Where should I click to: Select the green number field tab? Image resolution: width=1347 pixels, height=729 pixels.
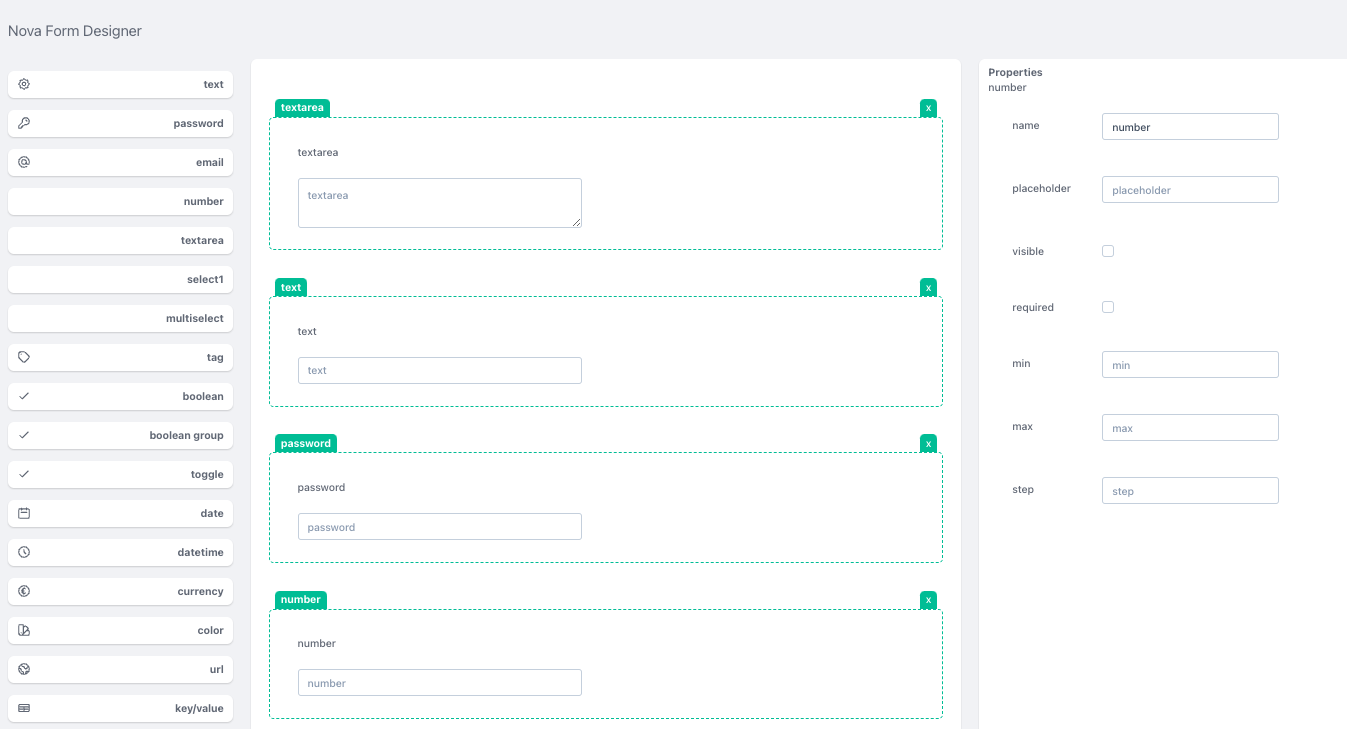tap(300, 600)
